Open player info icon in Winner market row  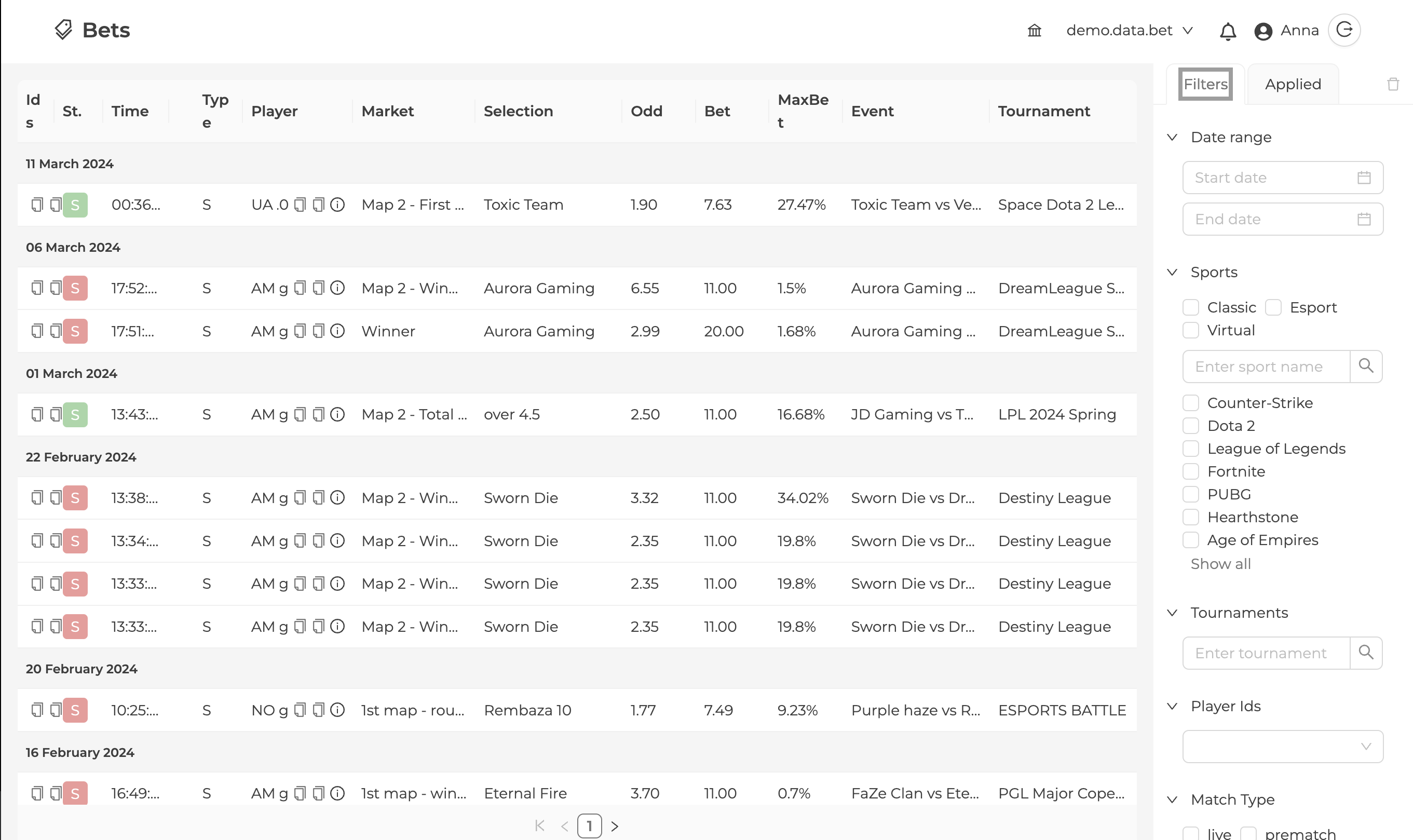337,331
